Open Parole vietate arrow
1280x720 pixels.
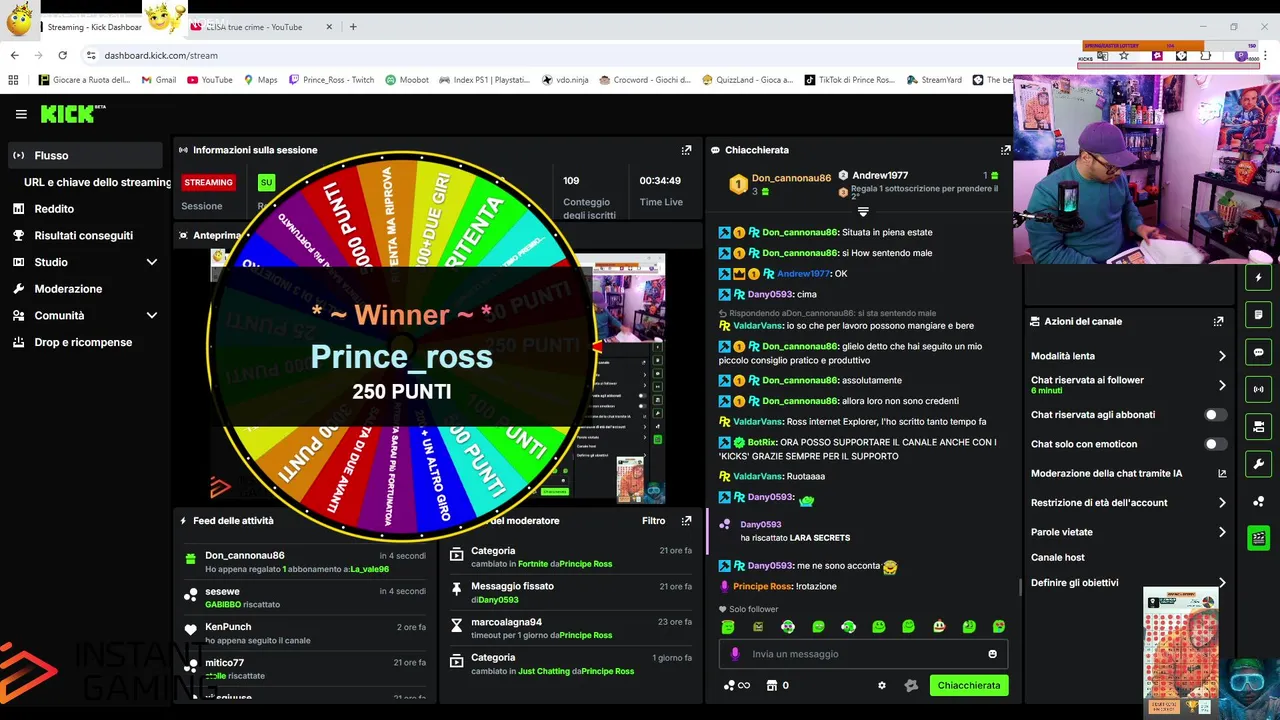(1222, 532)
